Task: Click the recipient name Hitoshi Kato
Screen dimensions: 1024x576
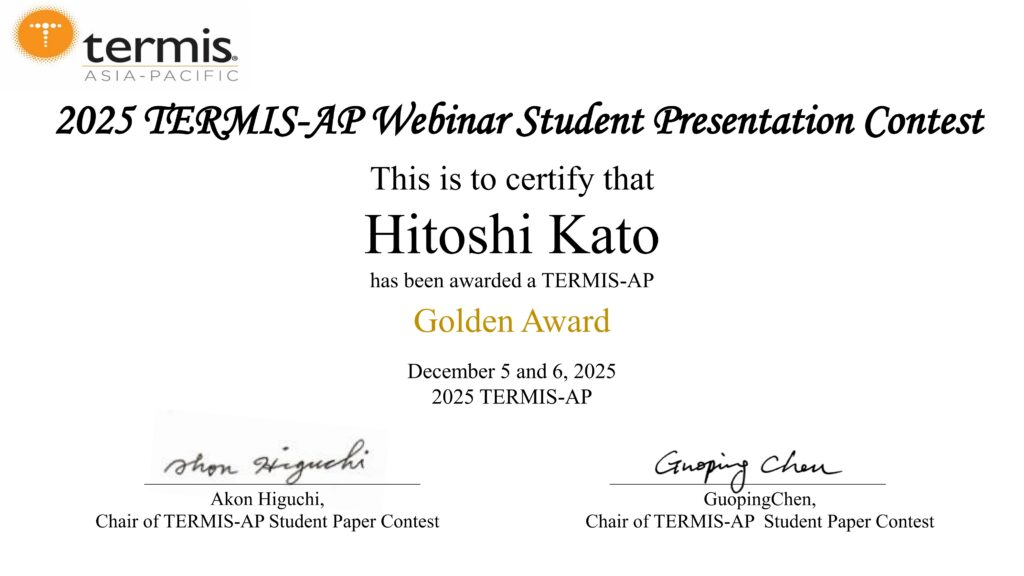Action: click(512, 236)
